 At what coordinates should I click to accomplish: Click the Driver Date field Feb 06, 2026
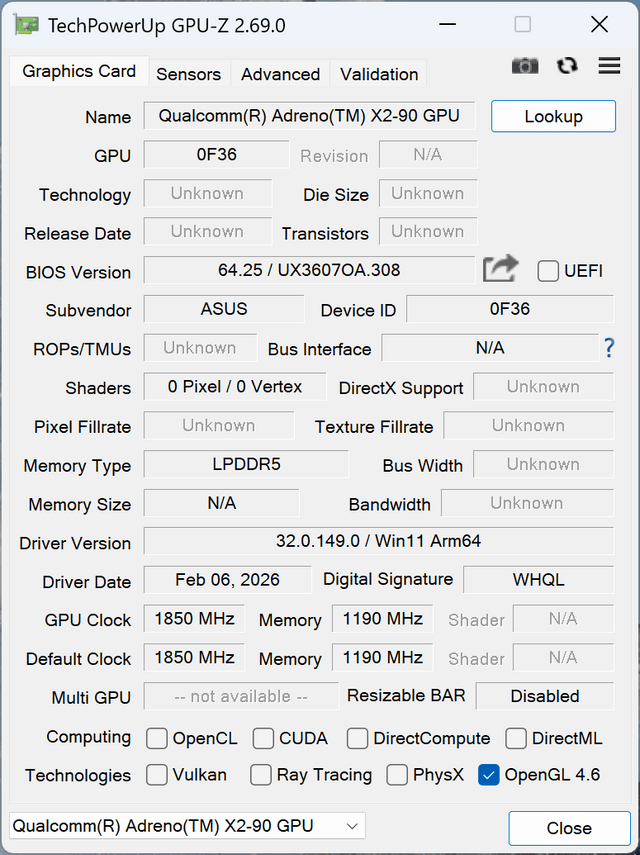[x=227, y=580]
